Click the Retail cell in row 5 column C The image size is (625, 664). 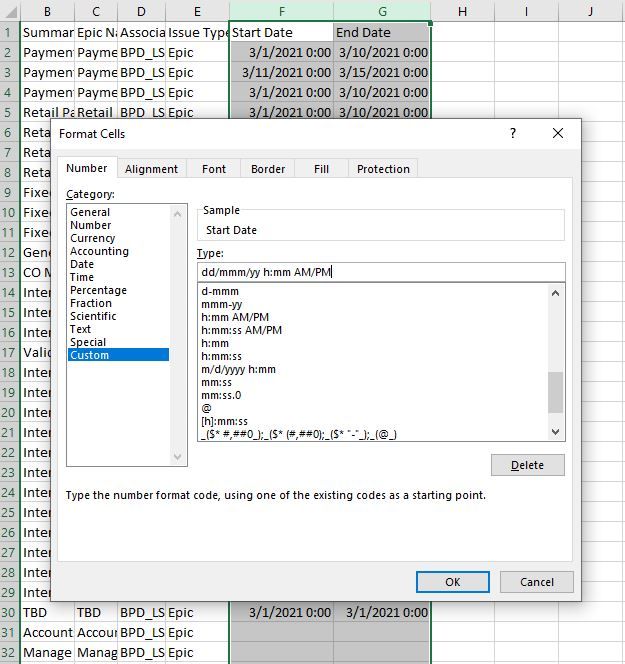tap(96, 112)
